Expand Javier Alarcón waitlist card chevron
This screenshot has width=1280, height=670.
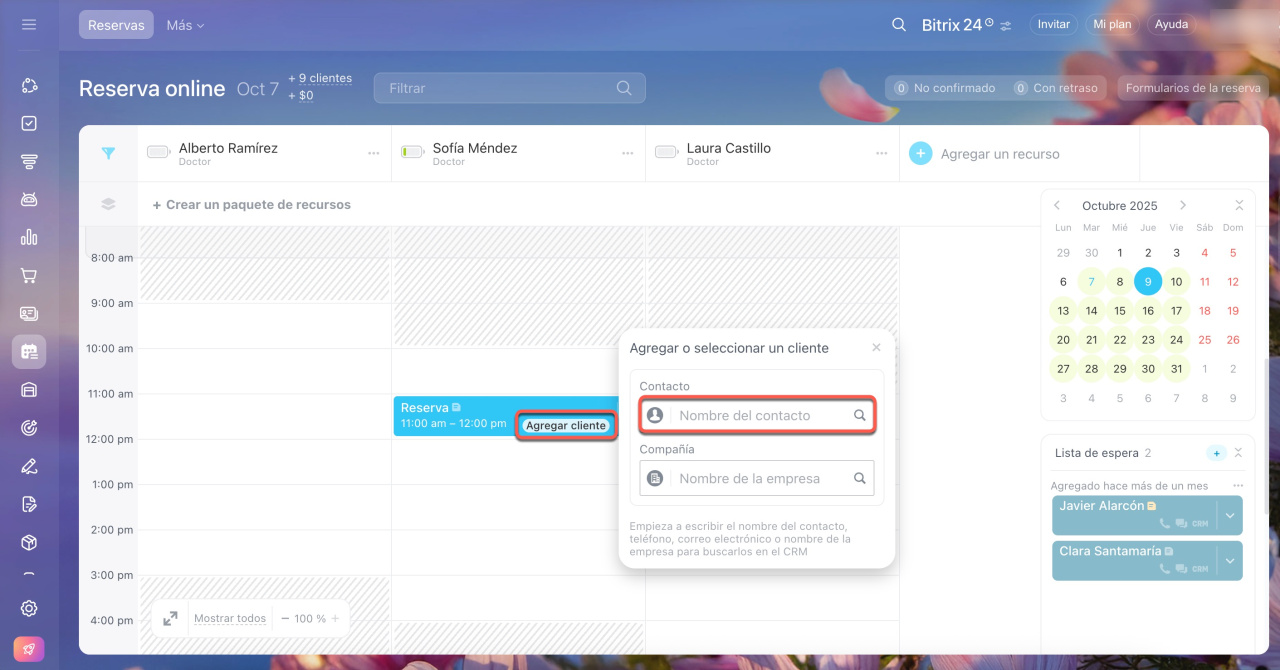point(1230,515)
